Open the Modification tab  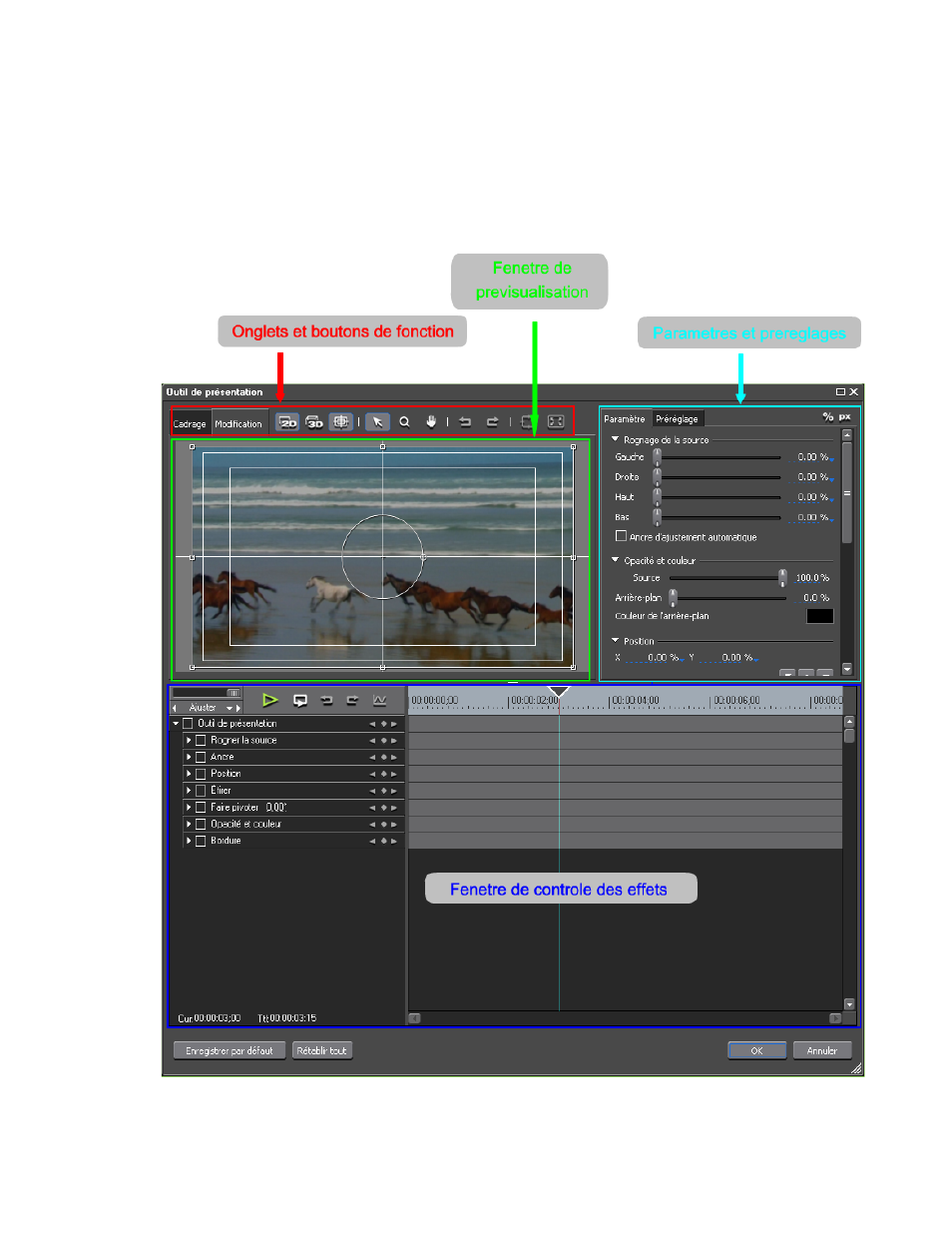point(238,423)
